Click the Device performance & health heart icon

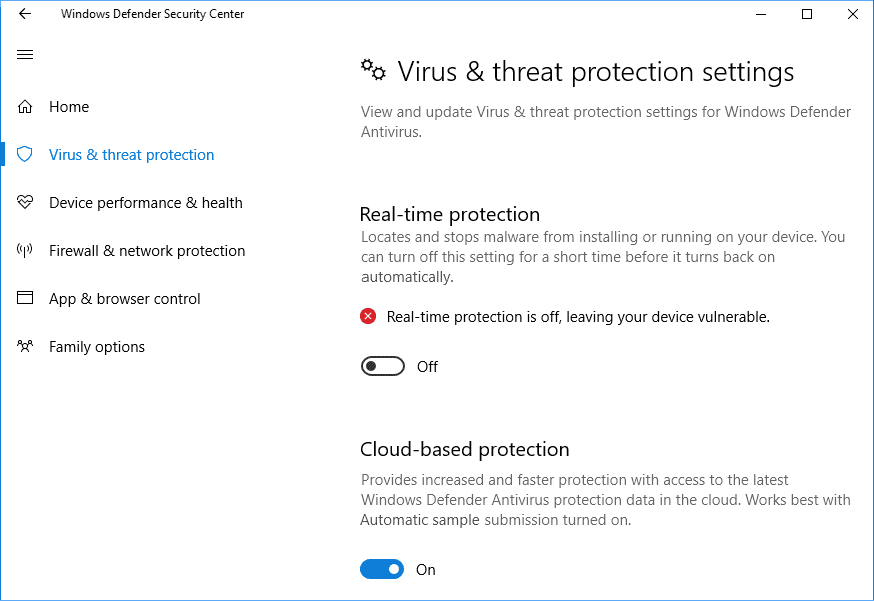24,202
